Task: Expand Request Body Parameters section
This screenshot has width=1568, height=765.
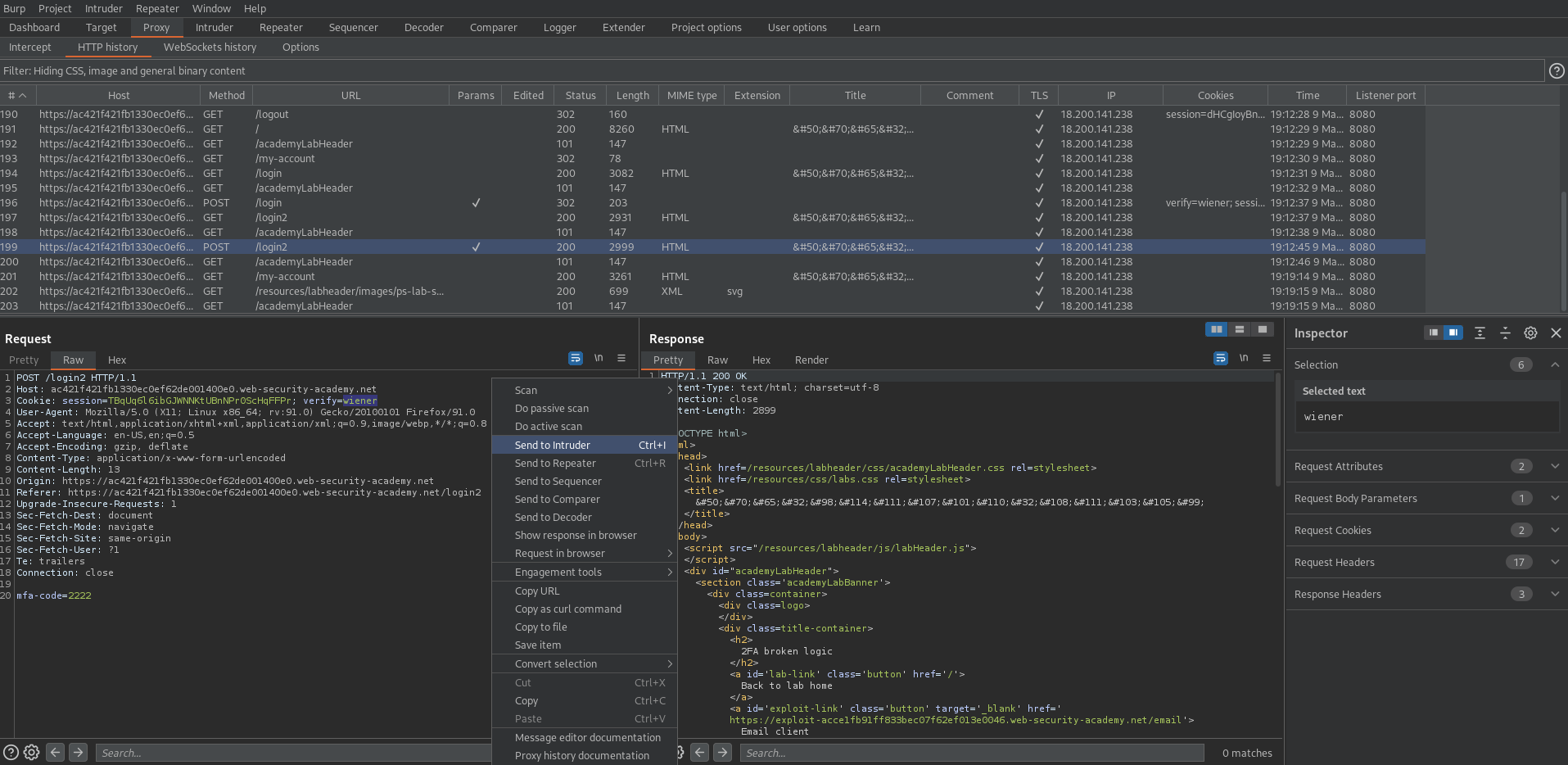Action: (1554, 498)
